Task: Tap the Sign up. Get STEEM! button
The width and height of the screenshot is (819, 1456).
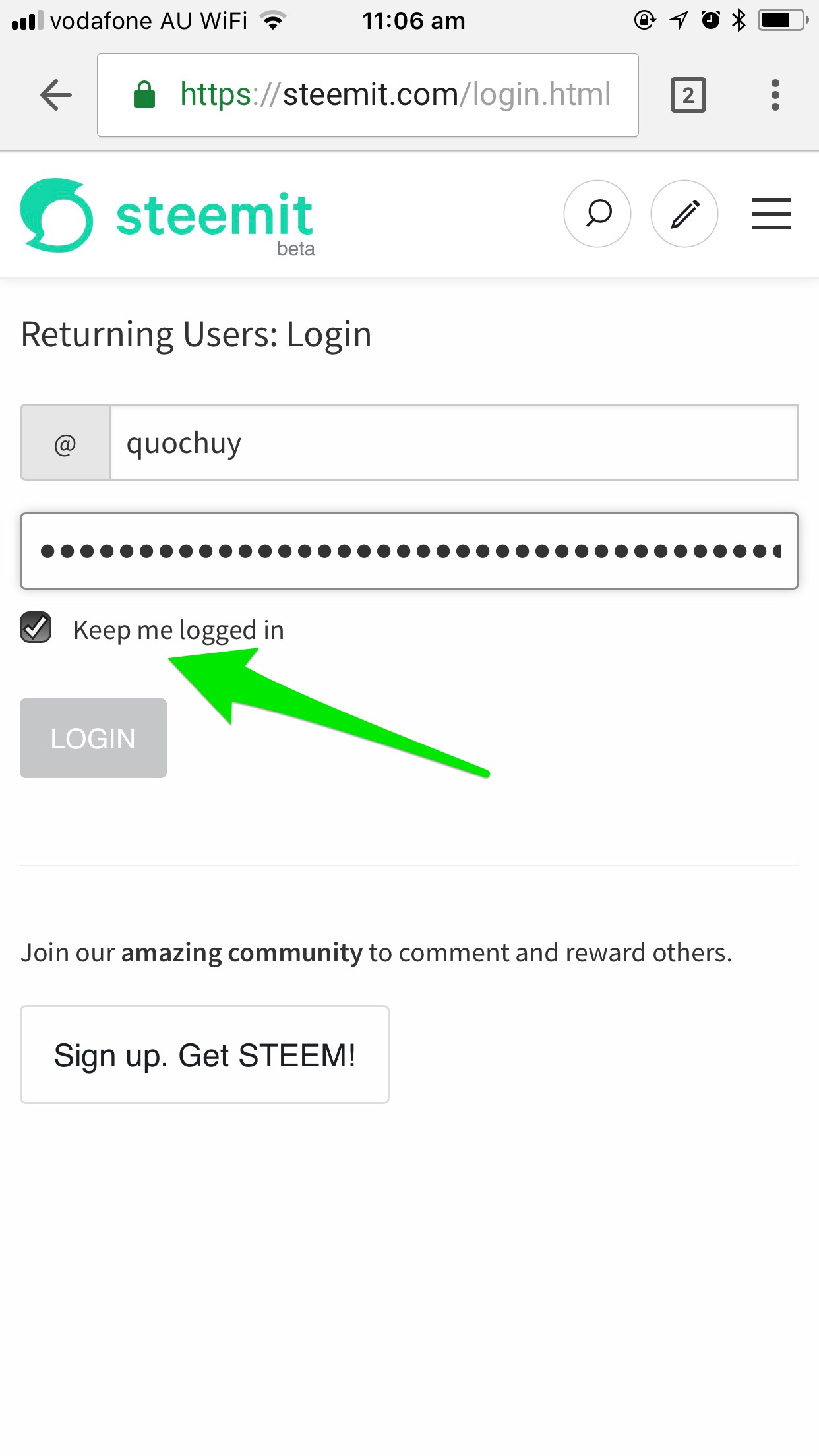Action: click(204, 1054)
